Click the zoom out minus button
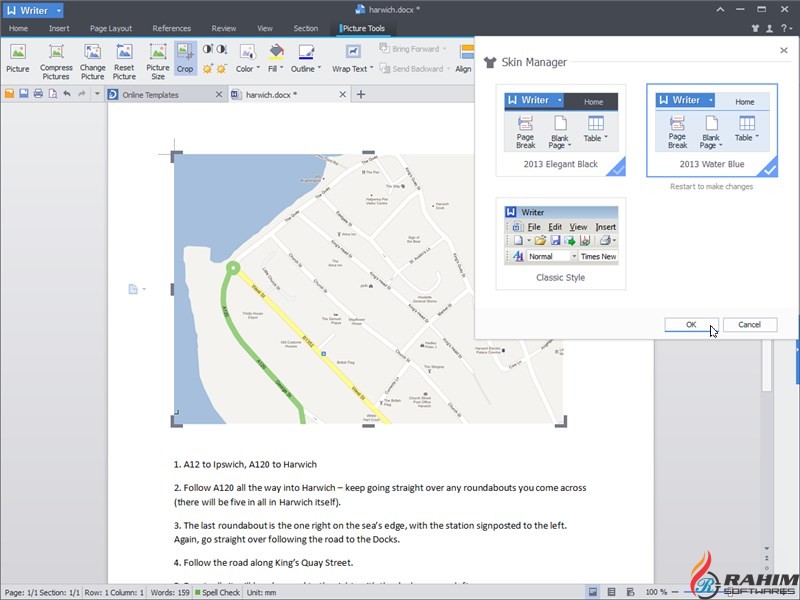The width and height of the screenshot is (800, 600). click(675, 592)
